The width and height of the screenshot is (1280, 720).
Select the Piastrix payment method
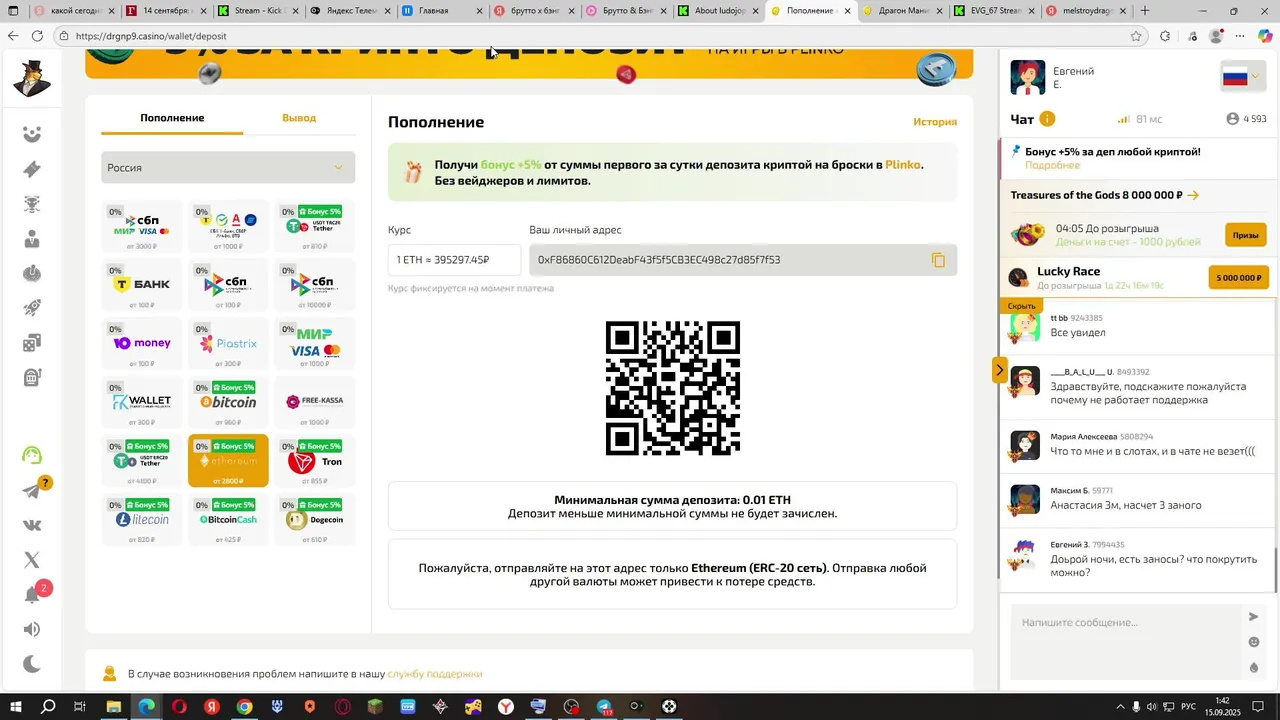pos(228,345)
